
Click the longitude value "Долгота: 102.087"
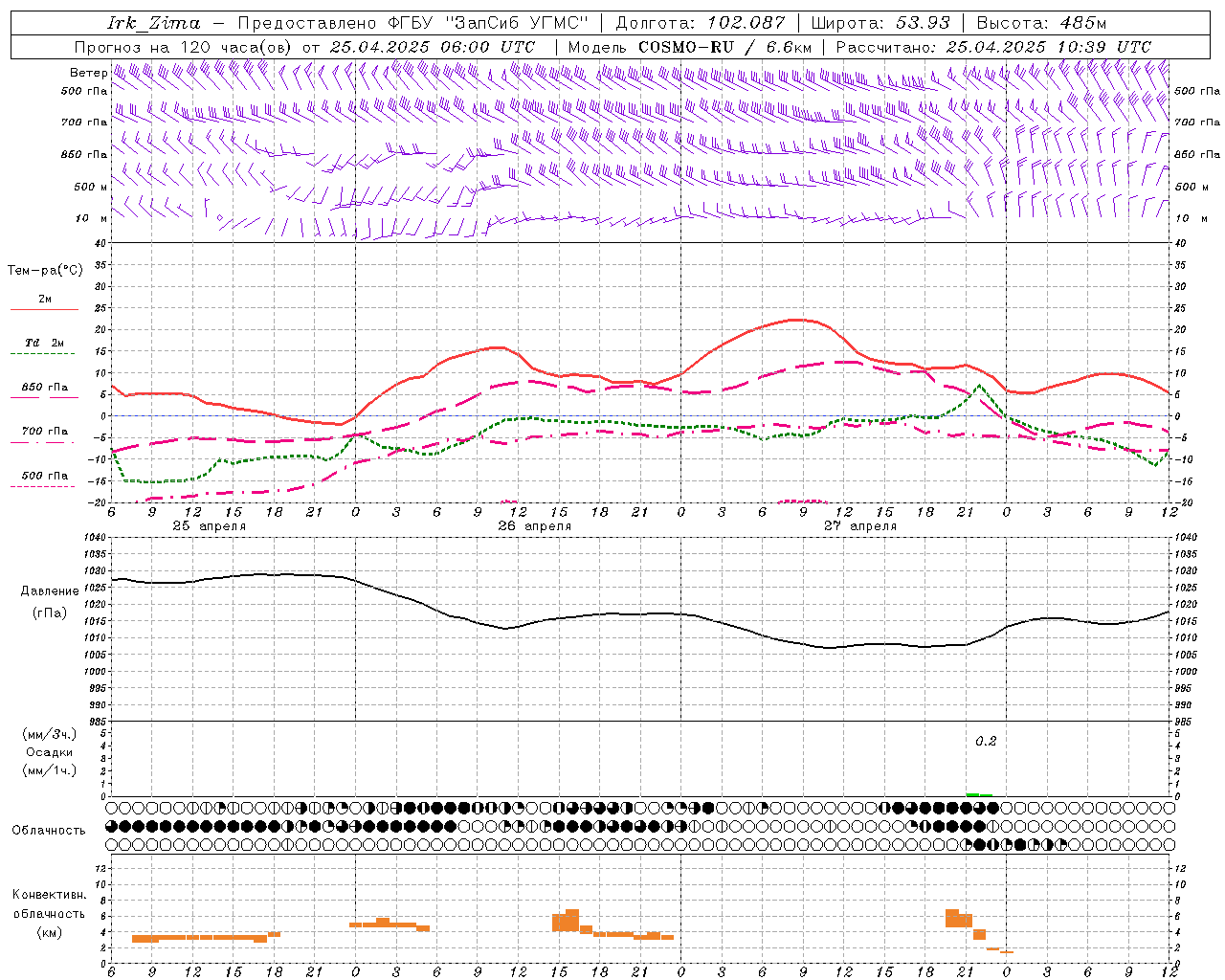click(701, 23)
